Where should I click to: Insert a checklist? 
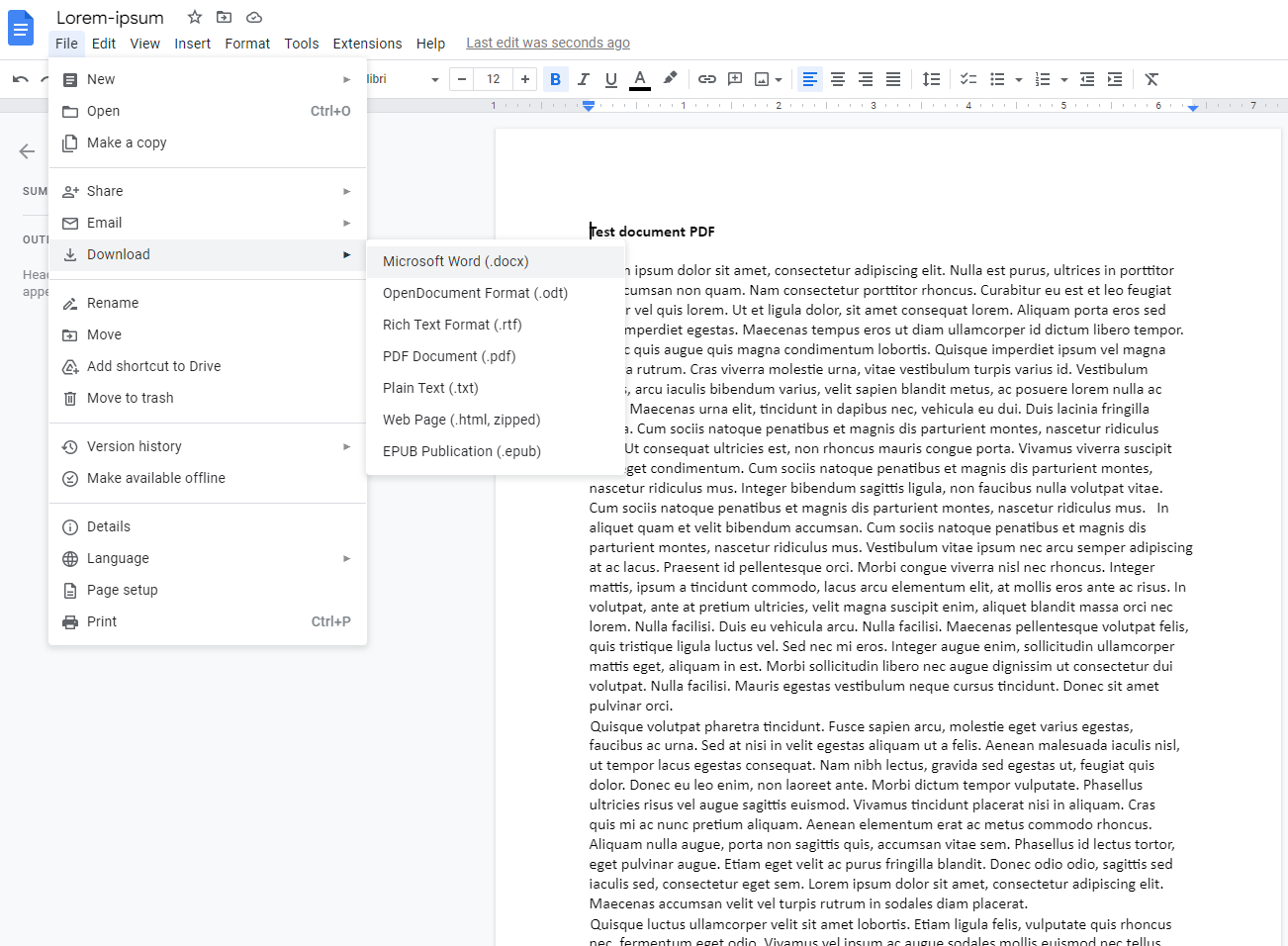968,79
